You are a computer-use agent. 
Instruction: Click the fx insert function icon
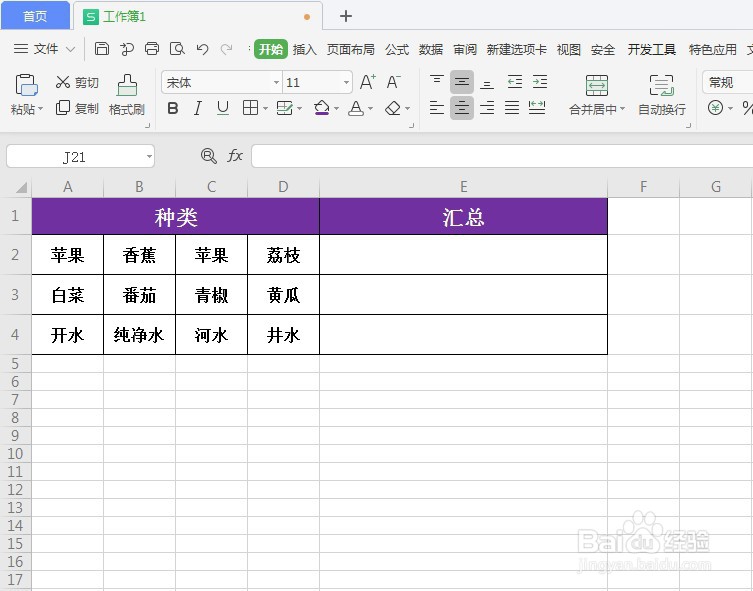point(235,156)
